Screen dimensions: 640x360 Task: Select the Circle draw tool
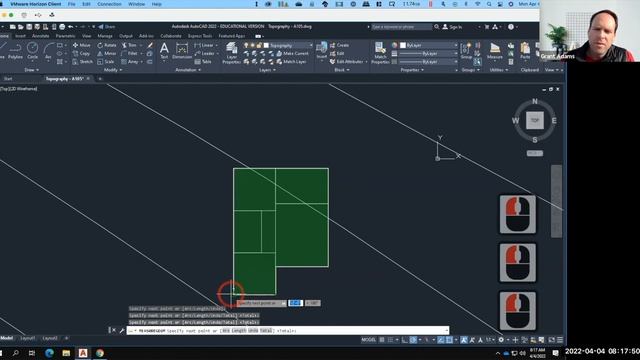[32, 51]
